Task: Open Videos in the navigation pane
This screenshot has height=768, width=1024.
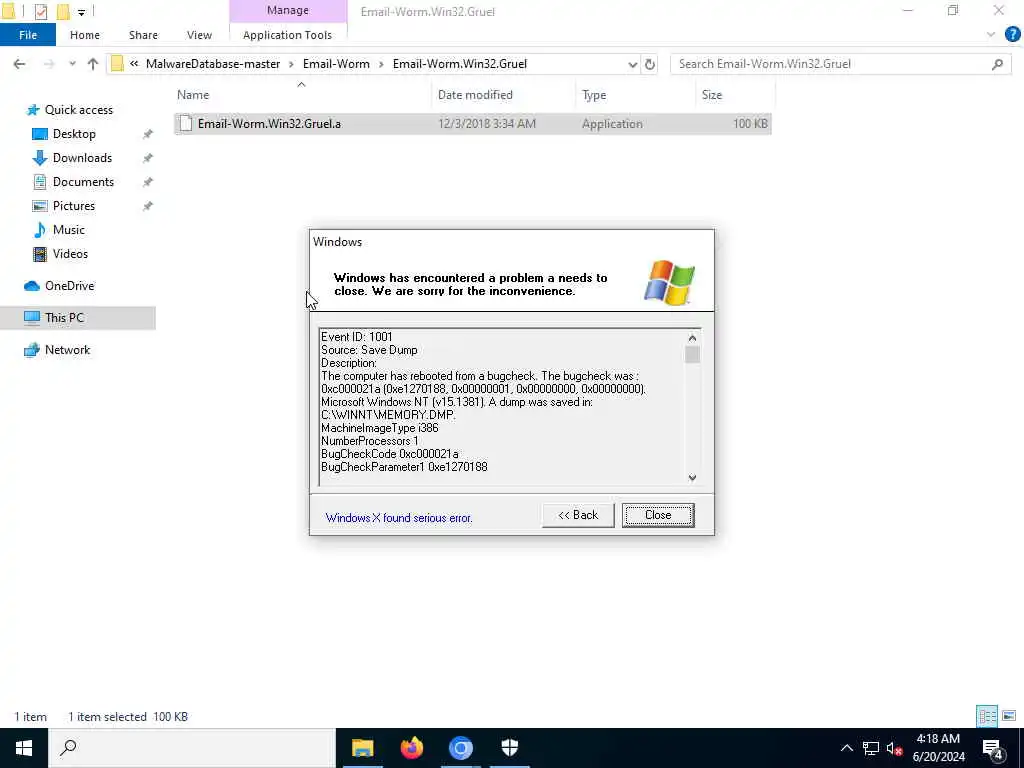Action: point(70,254)
